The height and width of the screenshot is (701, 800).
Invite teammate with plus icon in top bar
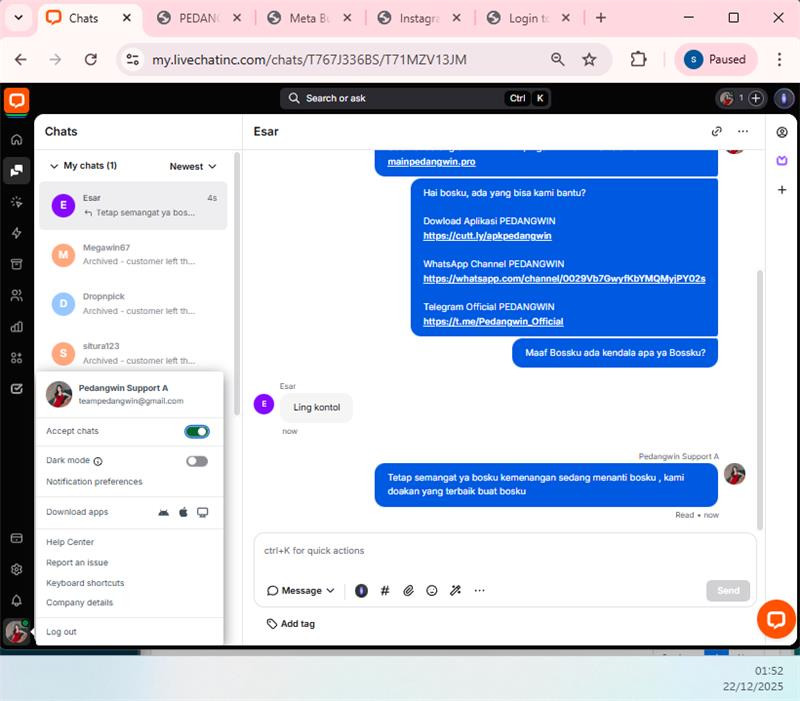tap(756, 98)
